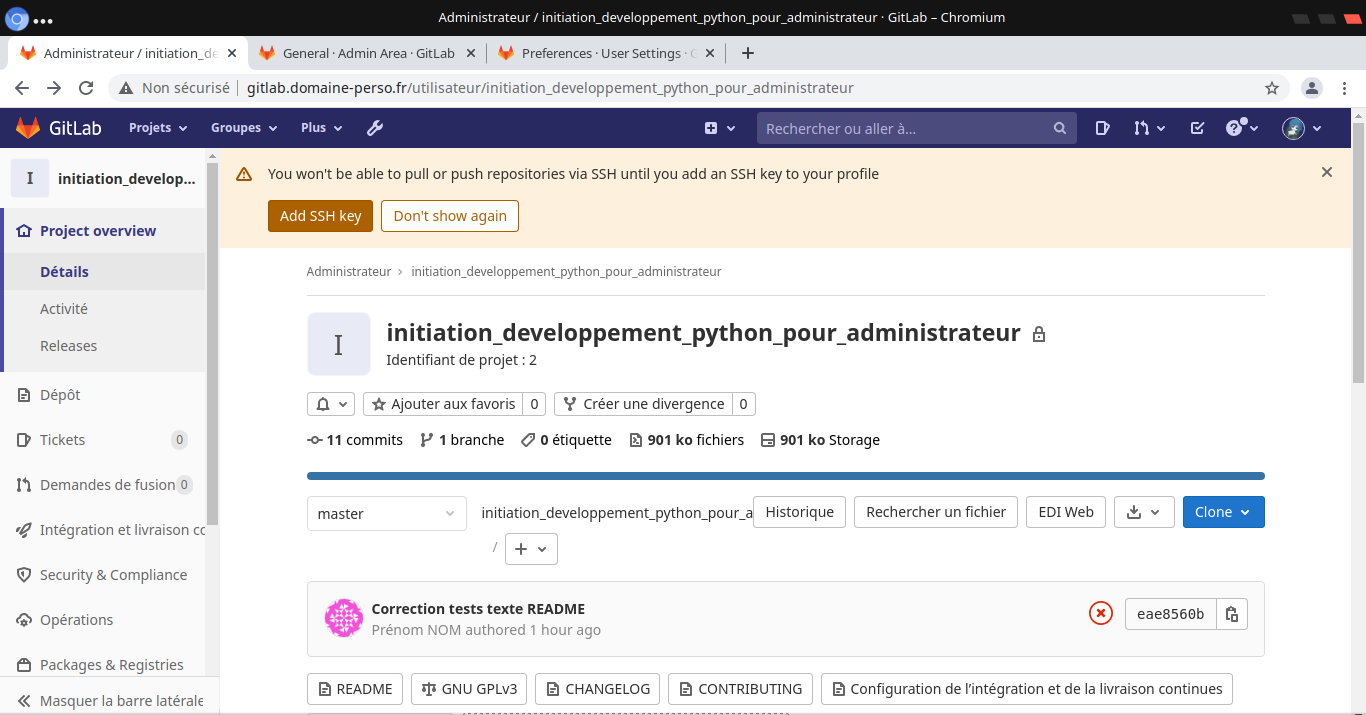Open the notification bell dropdown
Image resolution: width=1366 pixels, height=715 pixels.
331,404
